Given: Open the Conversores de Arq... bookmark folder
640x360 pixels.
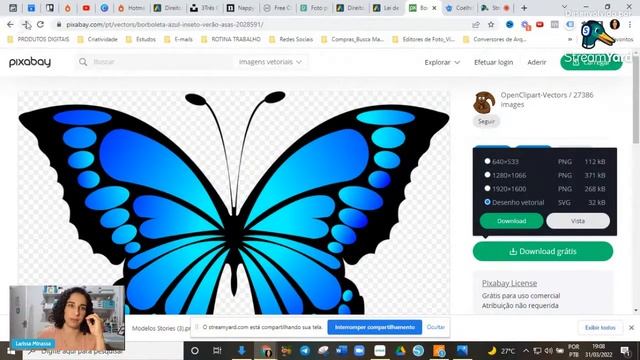Looking at the screenshot, I should pos(495,39).
